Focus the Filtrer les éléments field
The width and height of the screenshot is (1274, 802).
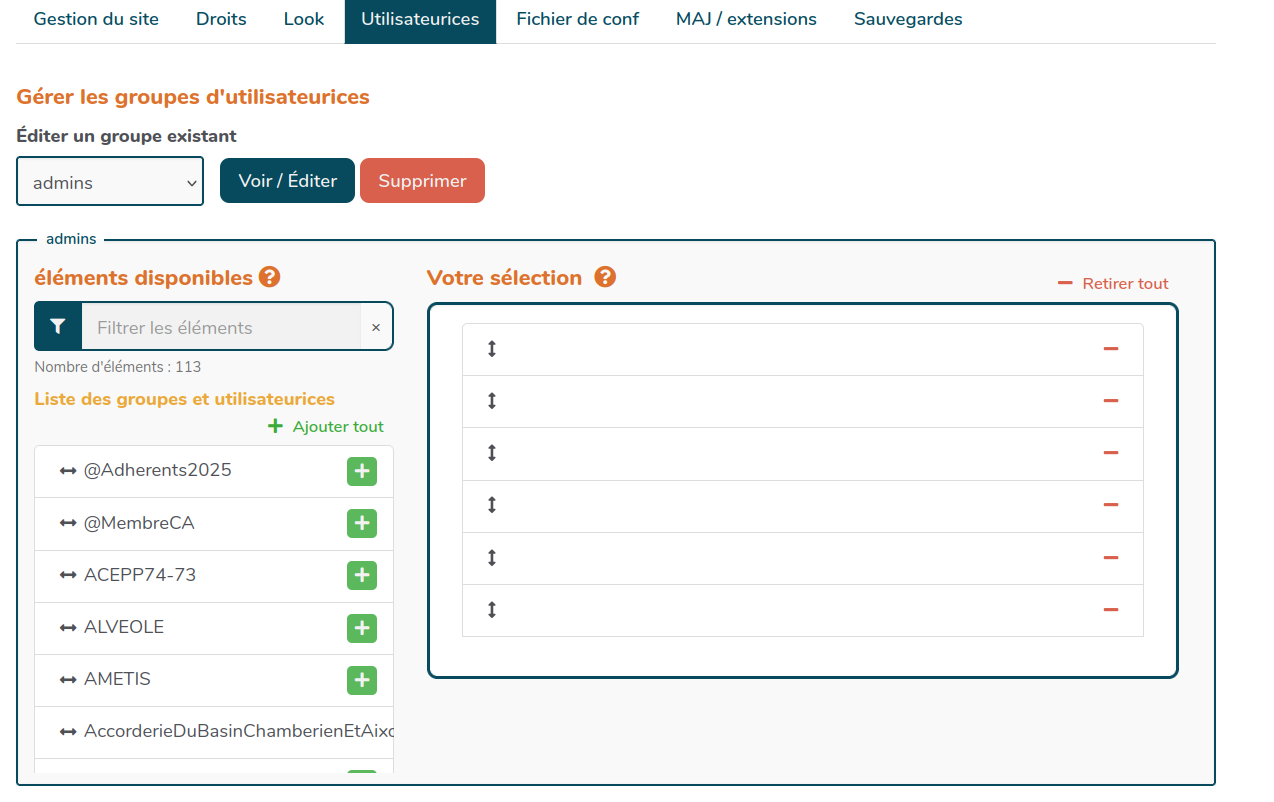tap(221, 327)
